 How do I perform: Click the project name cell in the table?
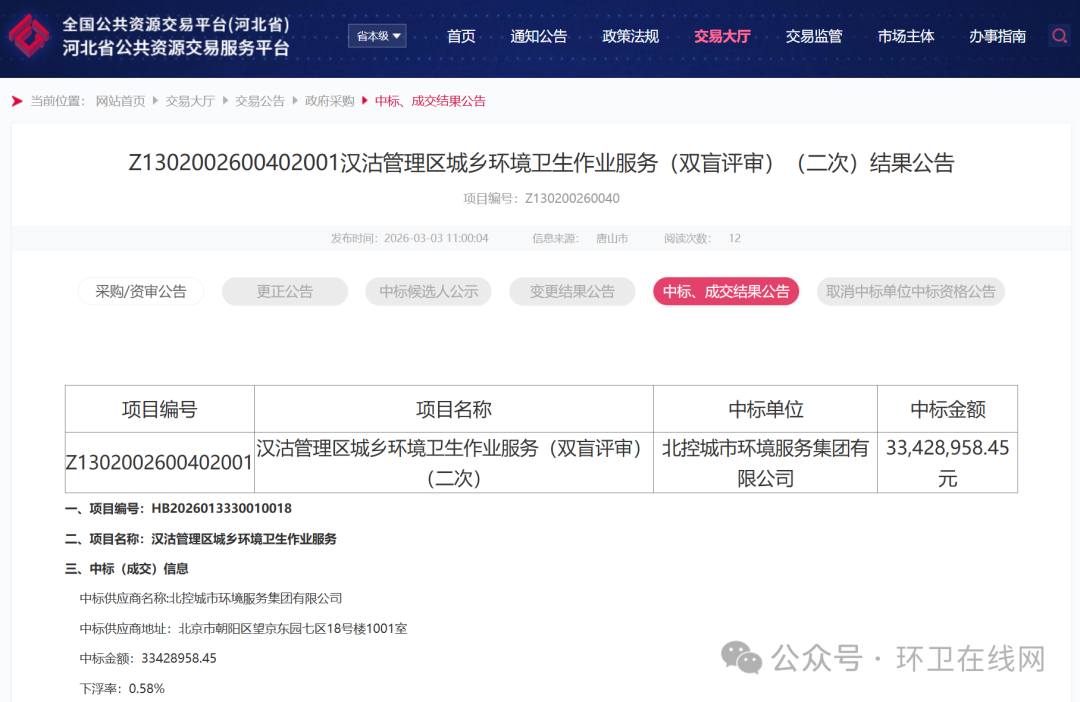tap(454, 463)
